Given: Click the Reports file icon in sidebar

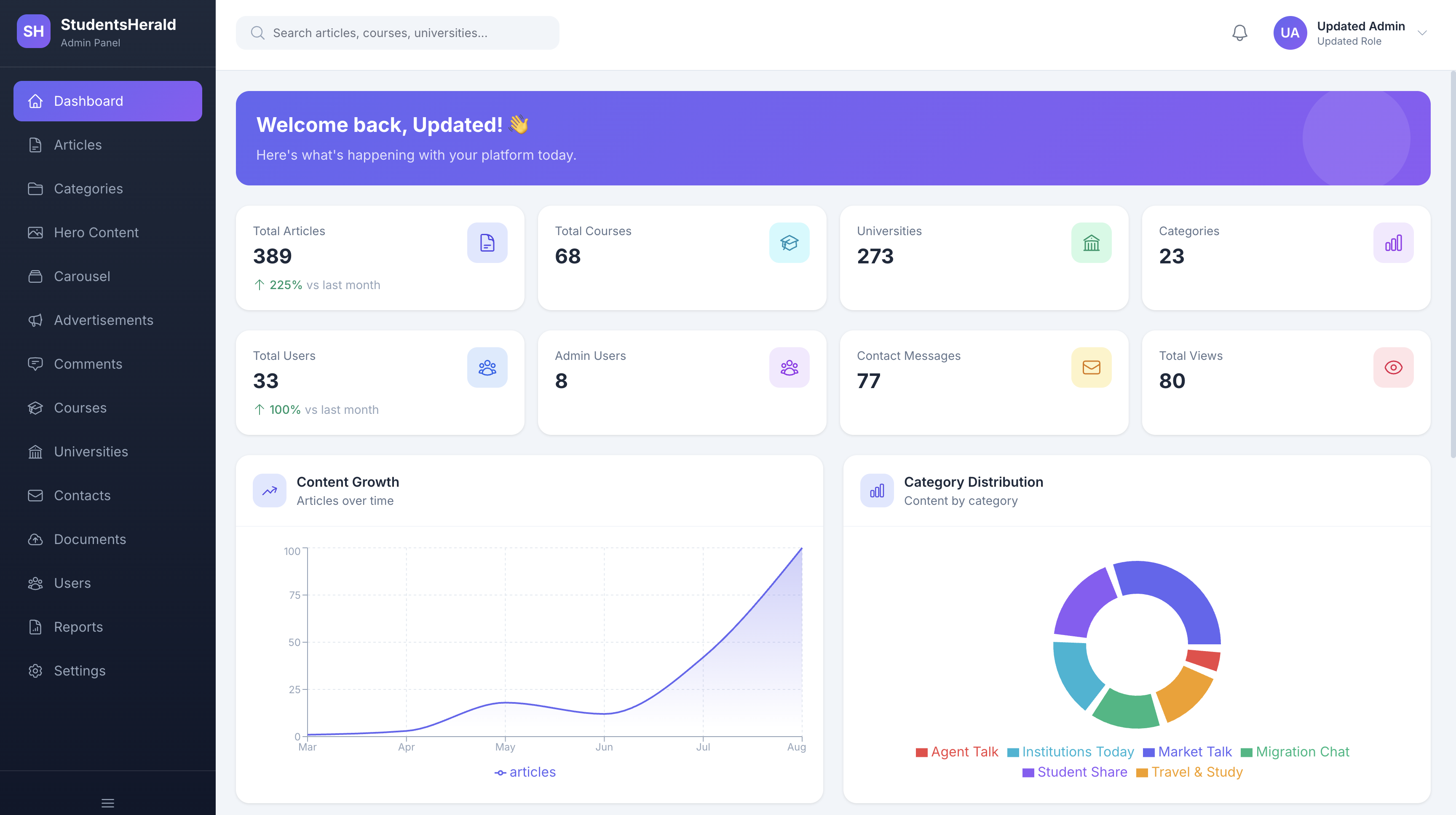Looking at the screenshot, I should (x=36, y=627).
